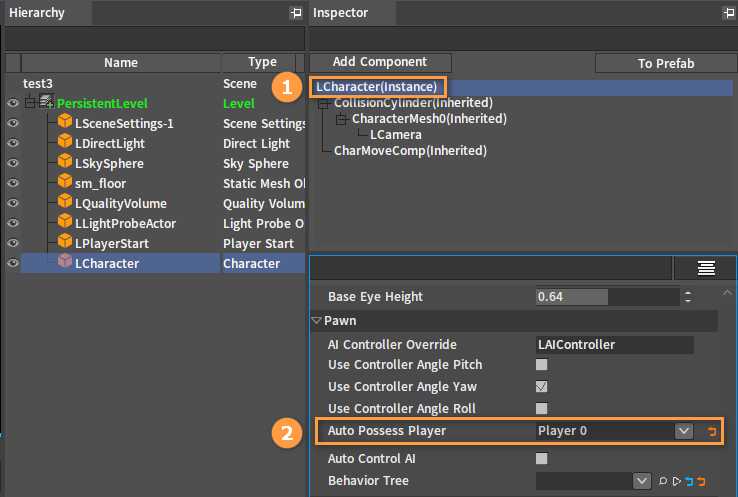Uncheck Use Controller Angle Yaw
Viewport: 738px width, 497px height.
542,387
